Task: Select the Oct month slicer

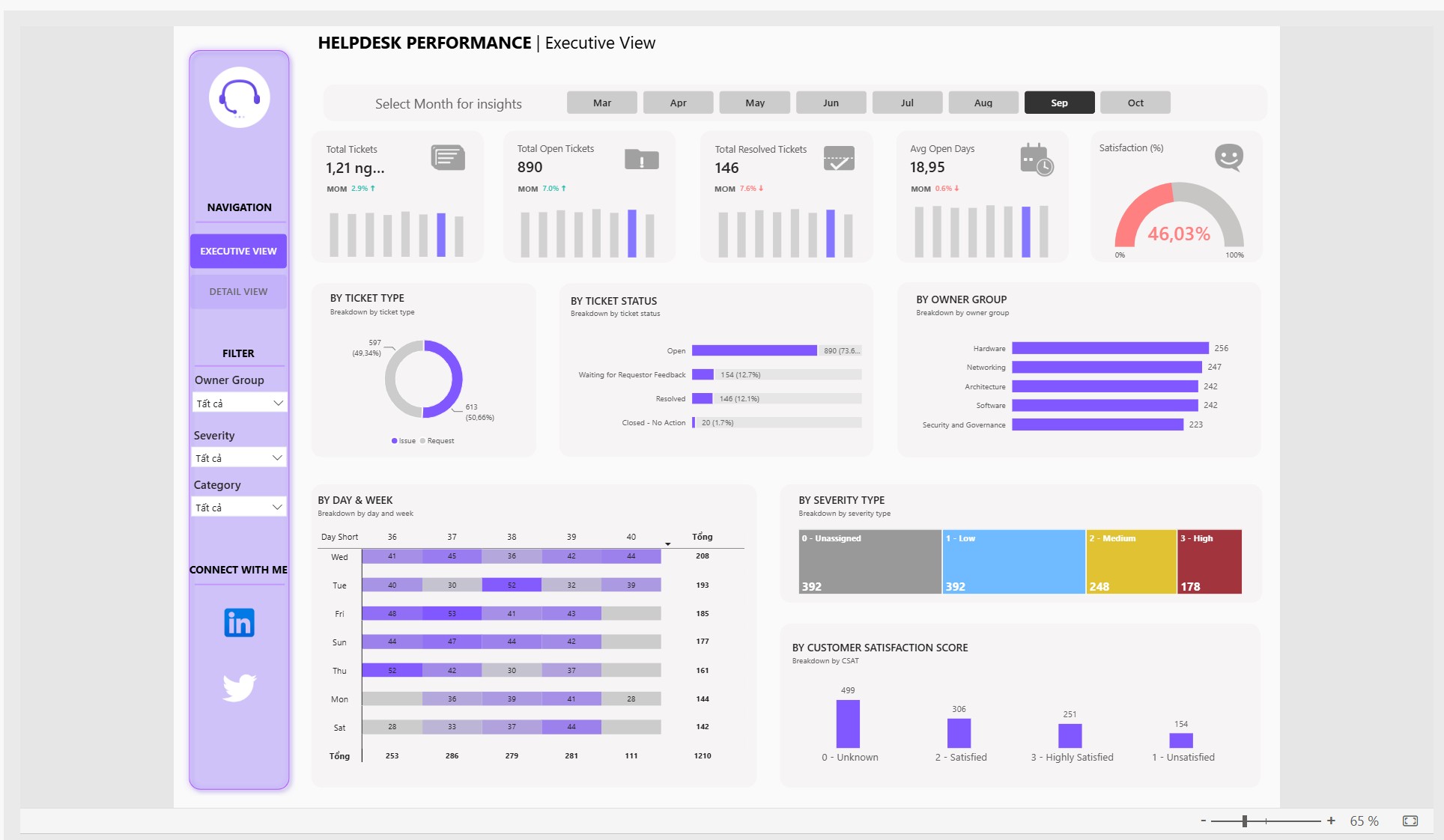Action: [x=1135, y=103]
